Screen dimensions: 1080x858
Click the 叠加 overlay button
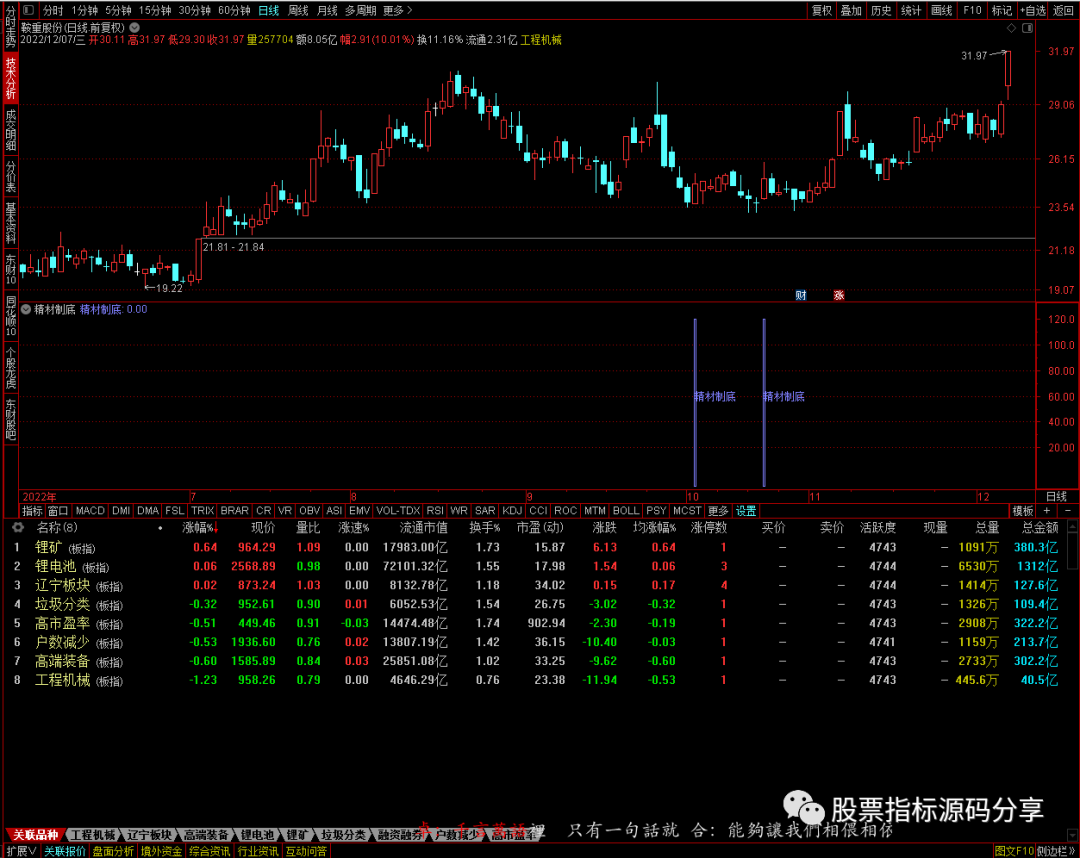[851, 10]
